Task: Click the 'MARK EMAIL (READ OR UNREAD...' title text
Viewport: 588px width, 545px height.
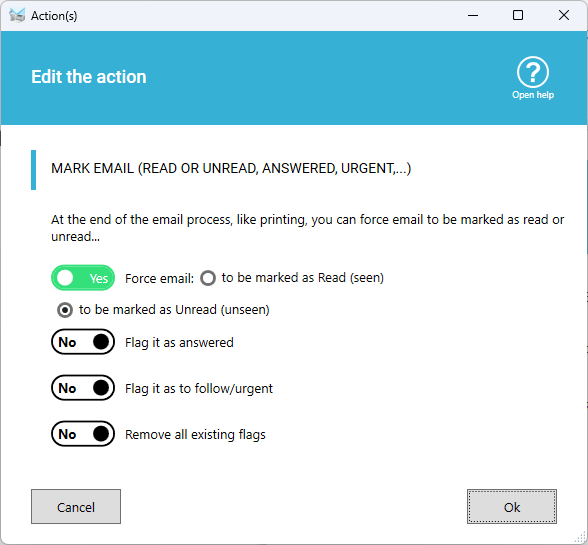Action: [x=231, y=168]
